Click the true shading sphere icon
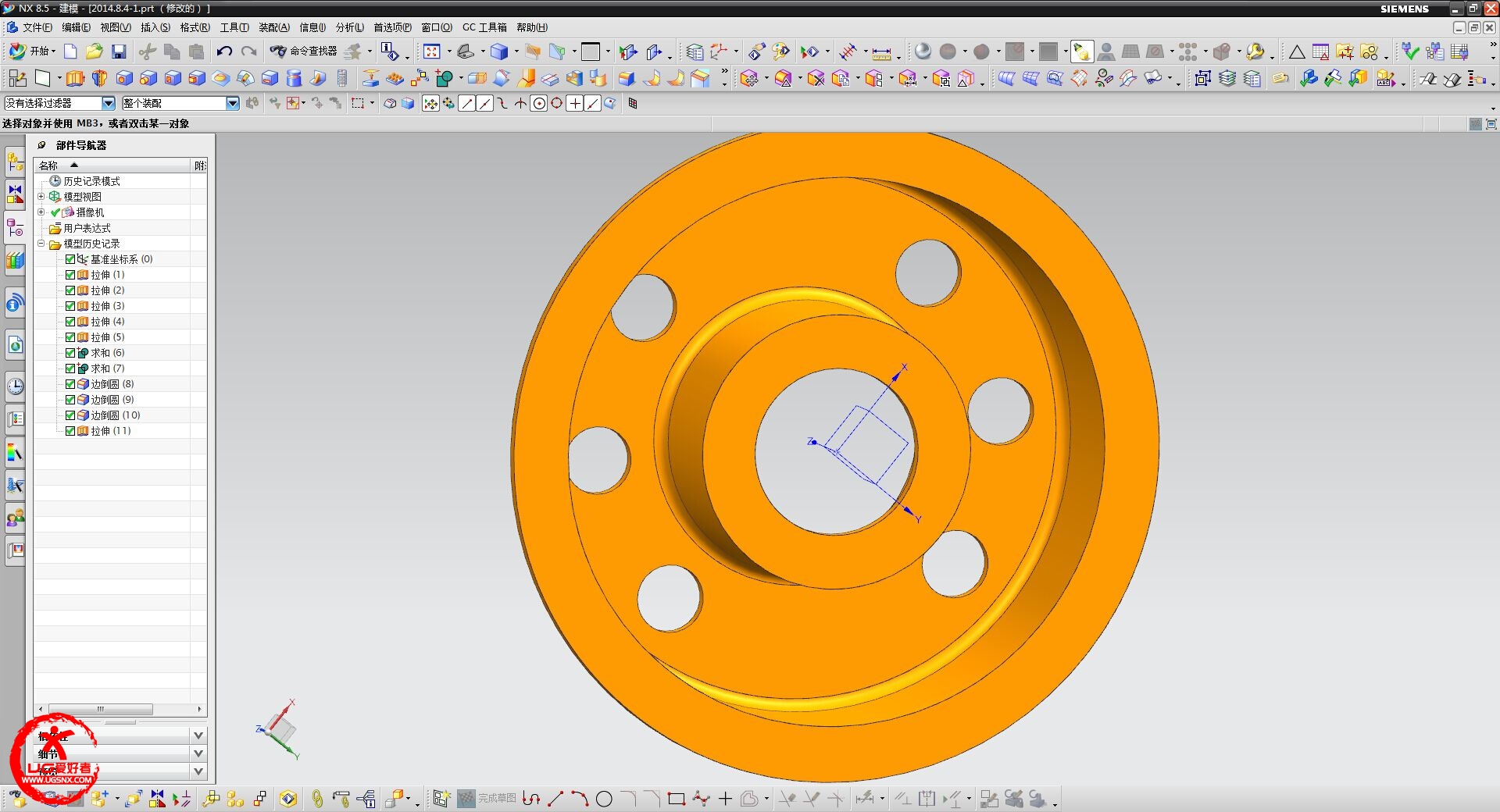 tap(923, 52)
